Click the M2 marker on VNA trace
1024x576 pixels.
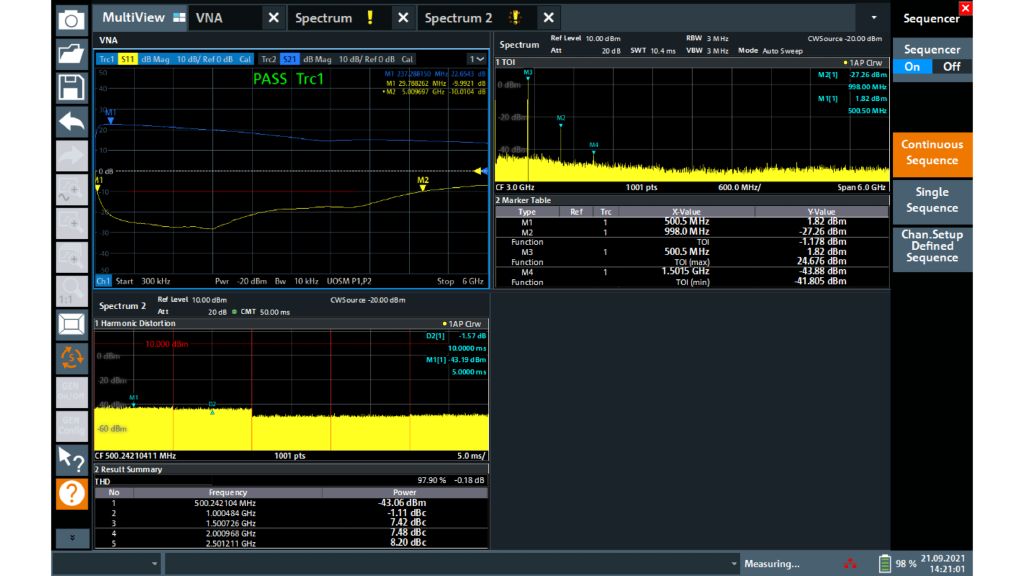click(423, 187)
